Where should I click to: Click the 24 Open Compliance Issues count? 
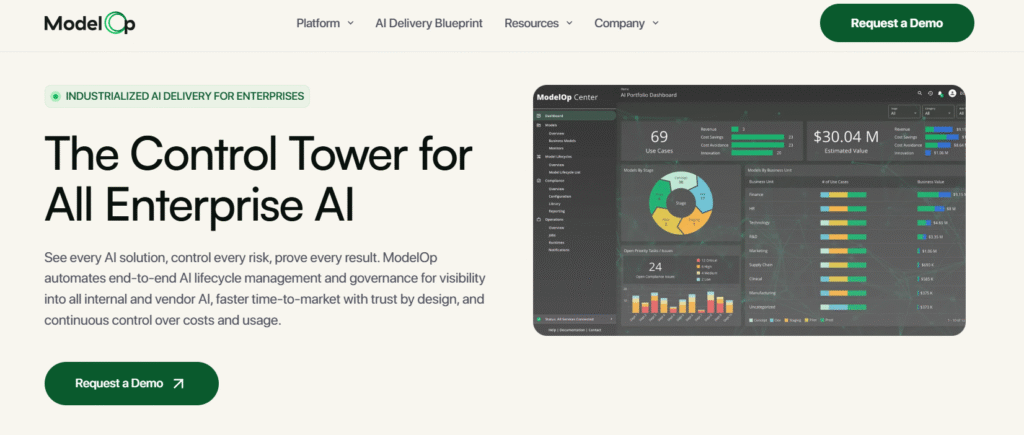pos(655,266)
